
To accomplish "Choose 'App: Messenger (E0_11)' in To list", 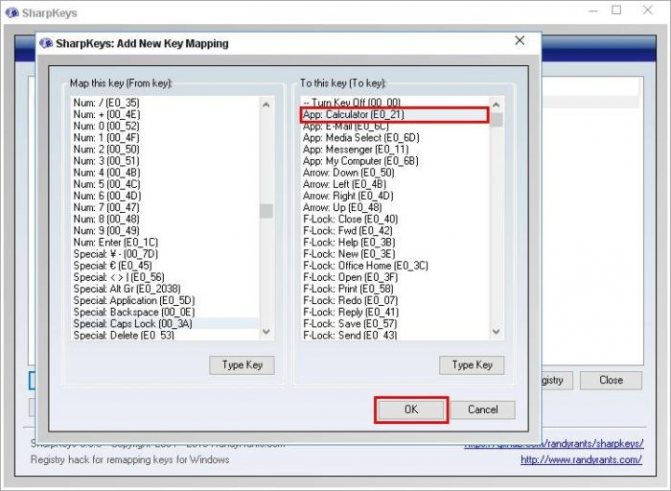I will (395, 149).
